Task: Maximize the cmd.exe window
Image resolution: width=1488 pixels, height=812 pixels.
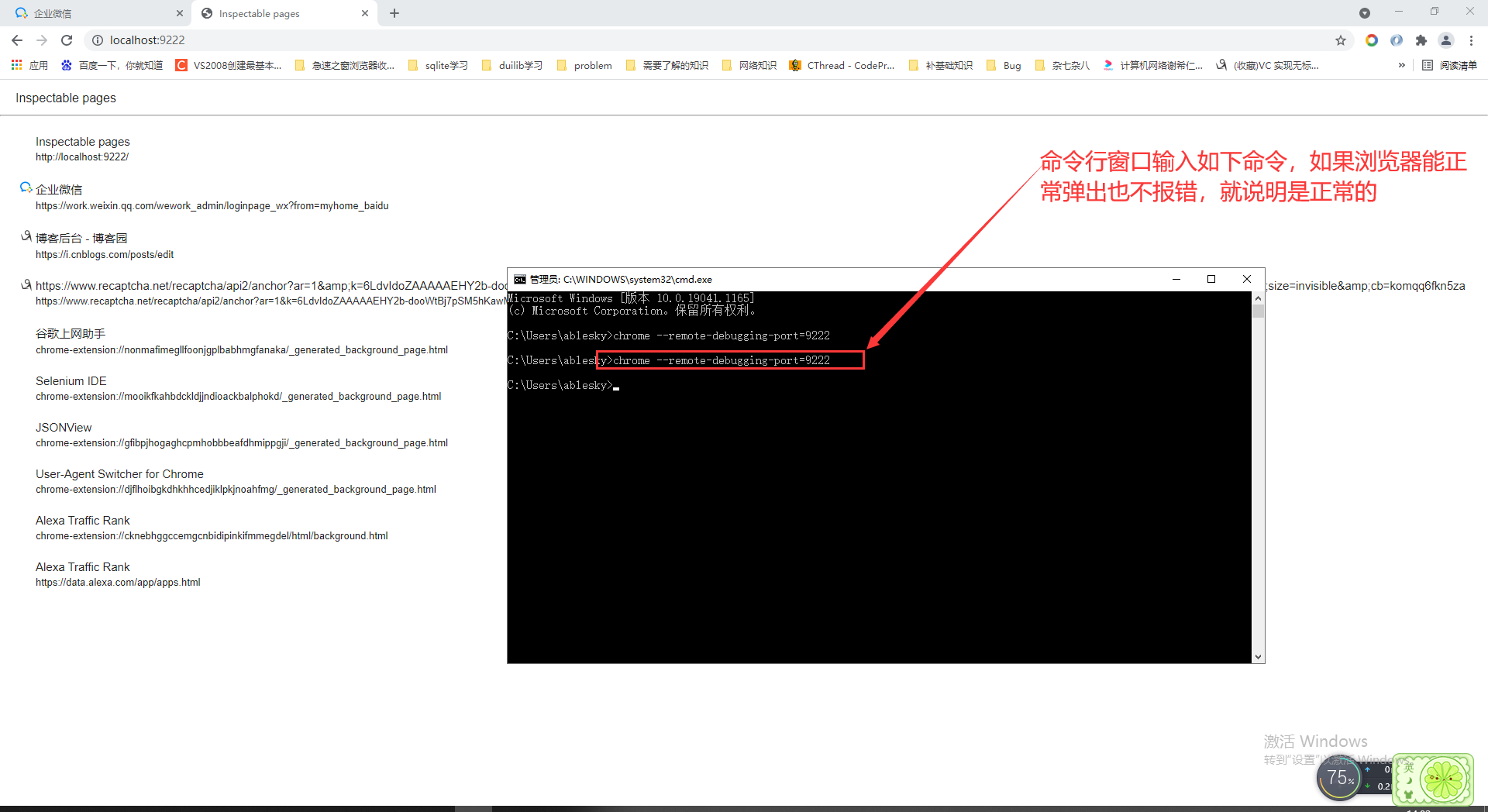Action: [x=1211, y=280]
